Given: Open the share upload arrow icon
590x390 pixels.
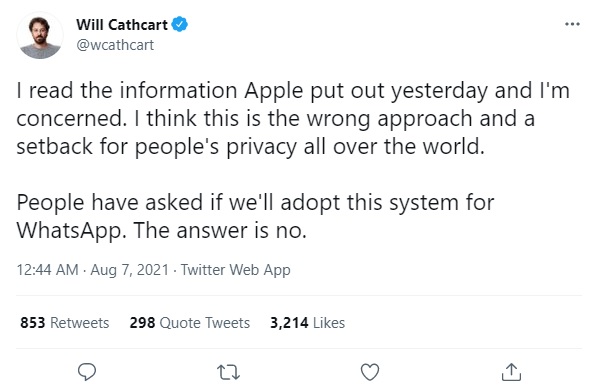Looking at the screenshot, I should pyautogui.click(x=511, y=372).
